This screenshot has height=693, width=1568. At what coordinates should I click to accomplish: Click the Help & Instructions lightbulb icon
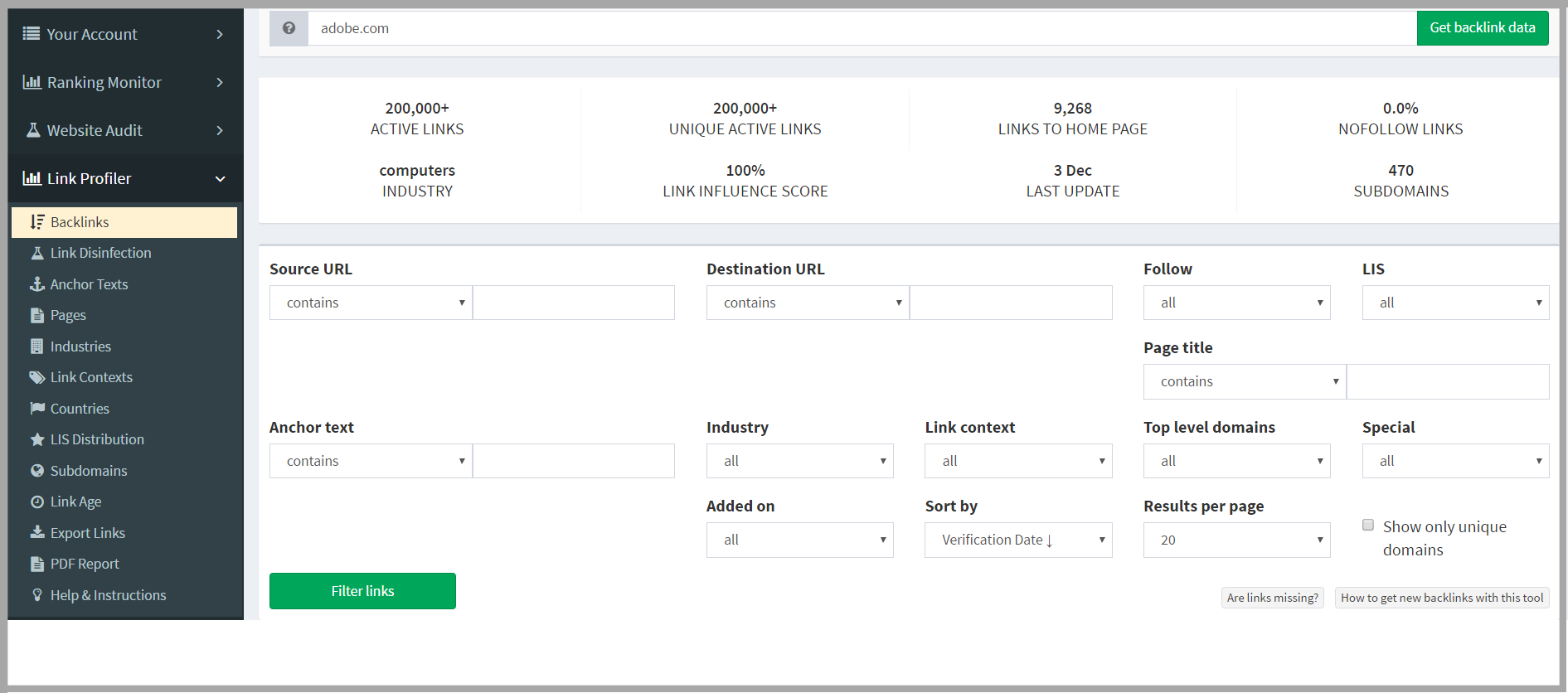click(37, 594)
